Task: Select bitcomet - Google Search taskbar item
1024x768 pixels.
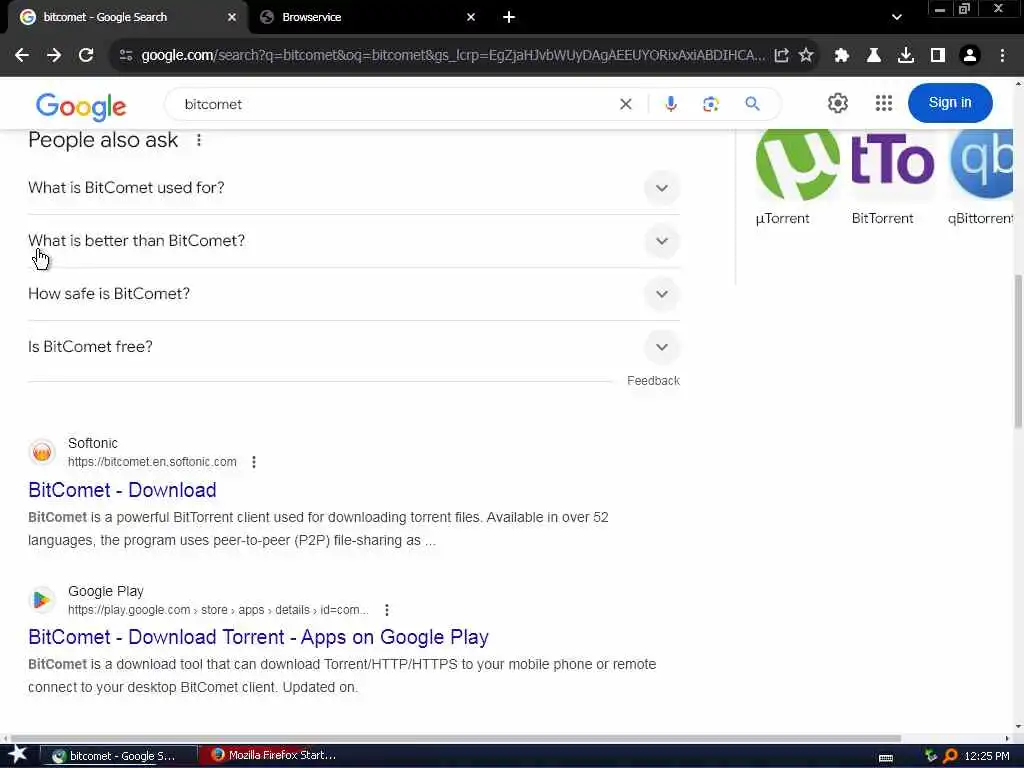Action: (118, 756)
